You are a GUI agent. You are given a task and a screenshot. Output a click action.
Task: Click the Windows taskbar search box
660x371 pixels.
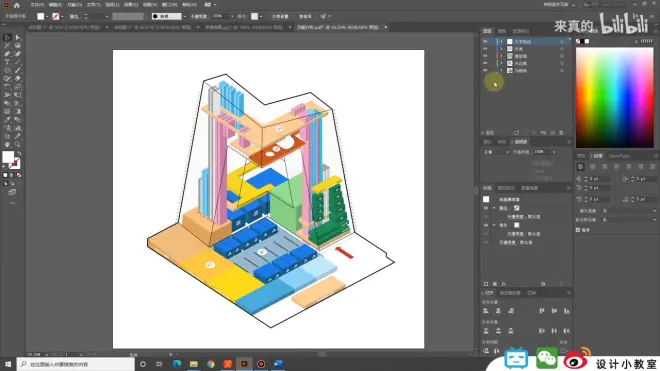tap(76, 364)
